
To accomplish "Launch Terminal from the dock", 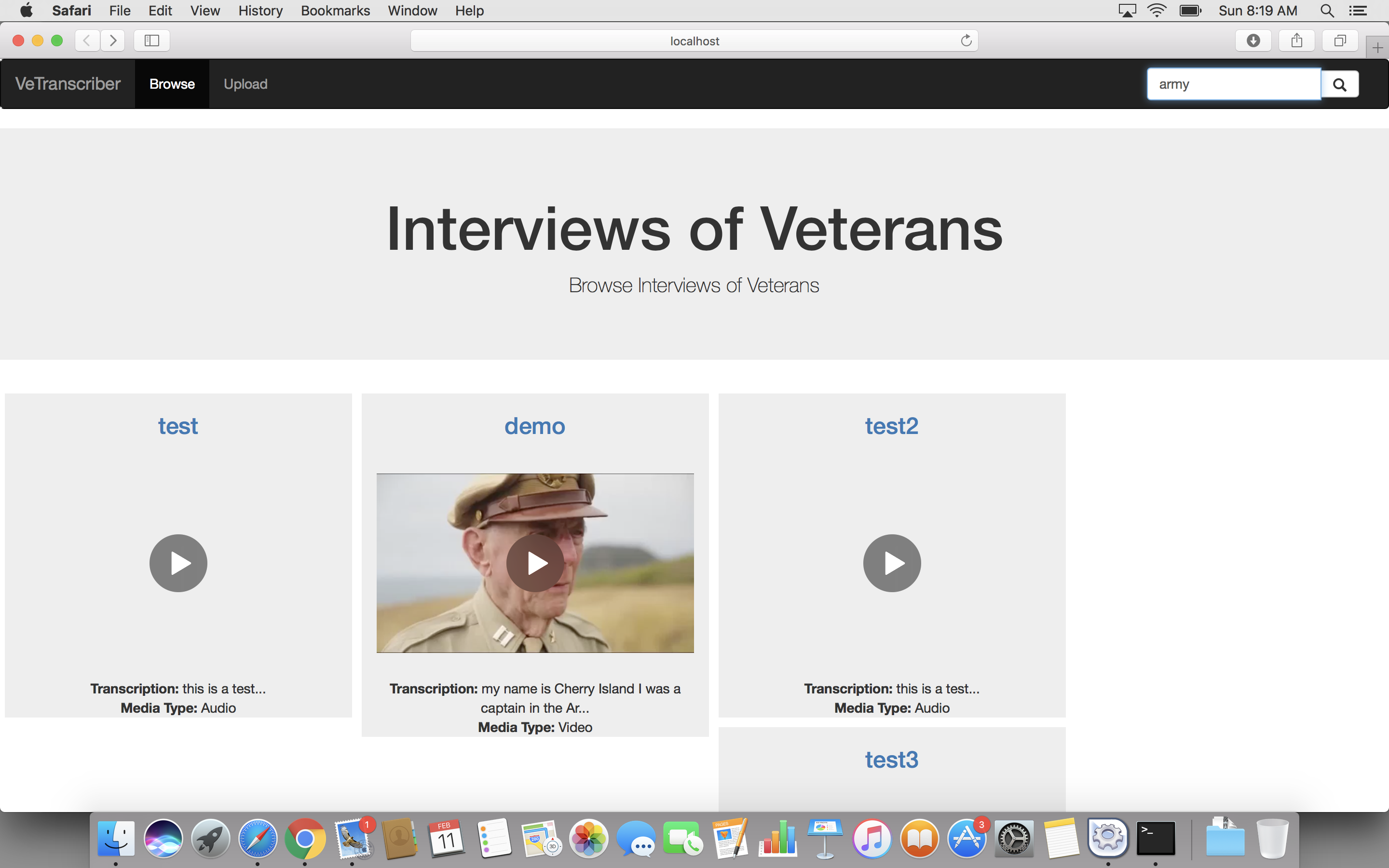I will point(1156,839).
